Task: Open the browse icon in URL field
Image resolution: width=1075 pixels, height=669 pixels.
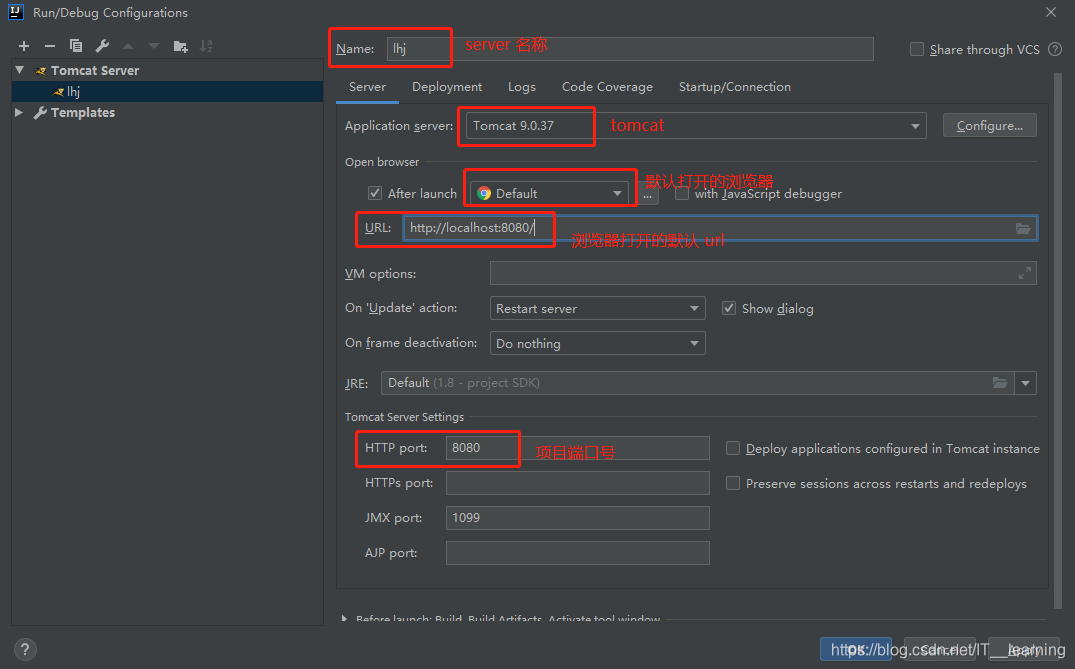Action: click(1023, 228)
